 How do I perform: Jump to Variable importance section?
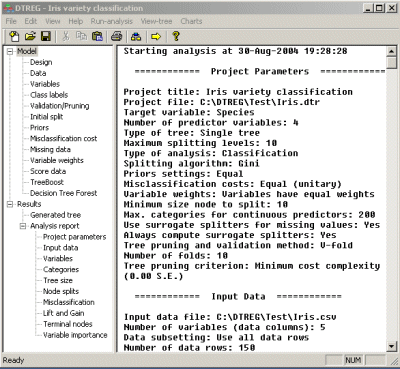pos(75,335)
